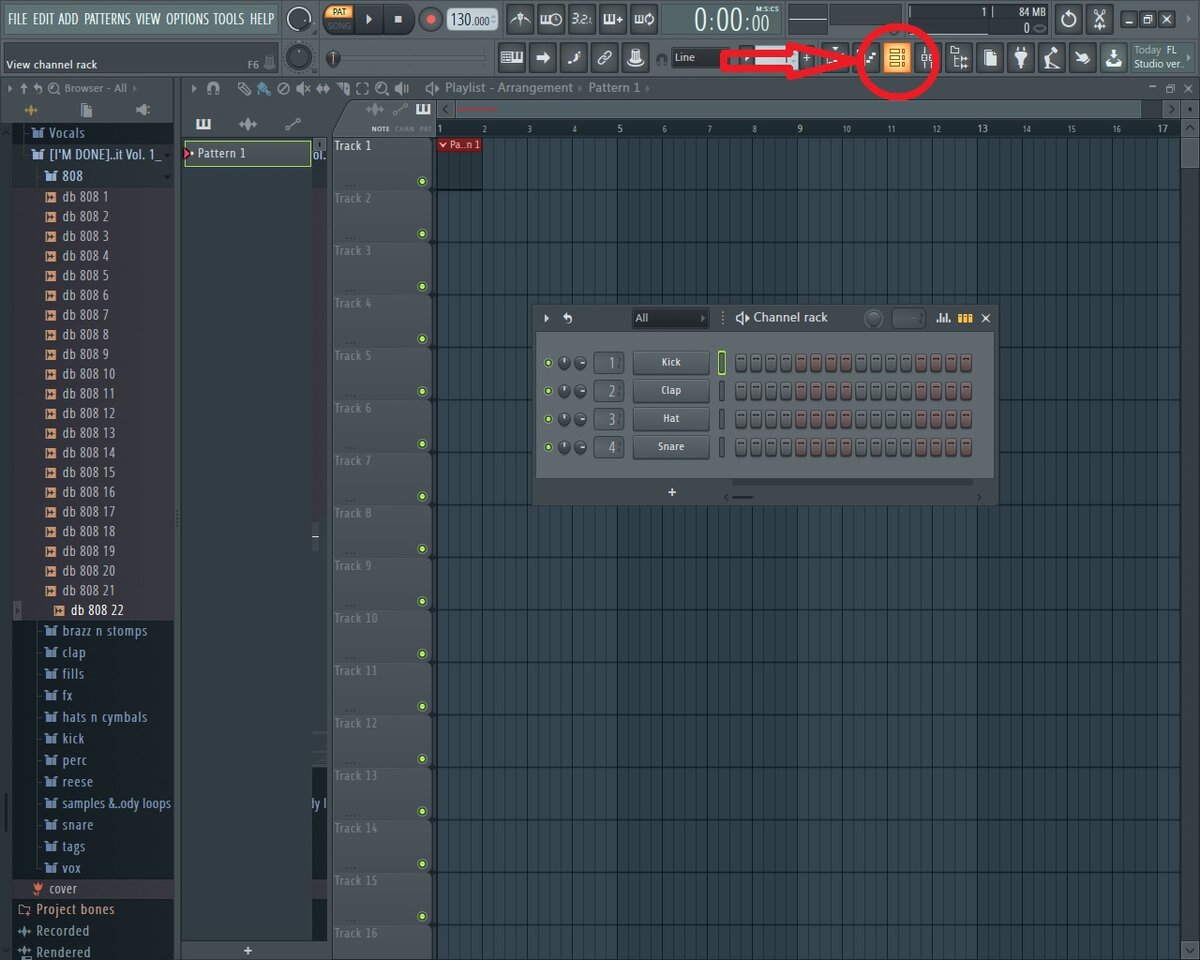Viewport: 1200px width, 960px height.
Task: Select the Zoom tool in playlist toolbar
Action: (382, 88)
